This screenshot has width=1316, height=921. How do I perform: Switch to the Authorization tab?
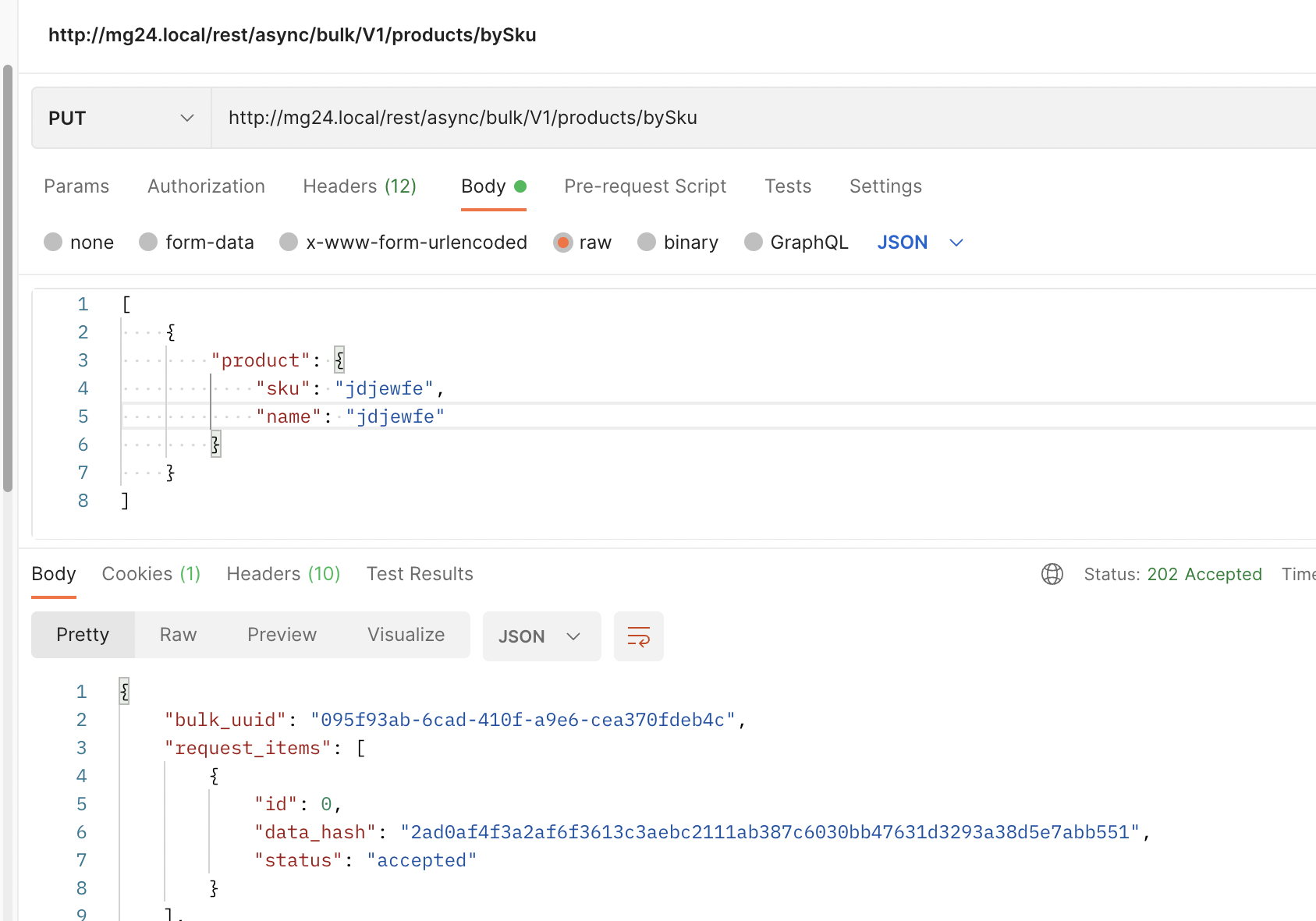click(x=206, y=186)
